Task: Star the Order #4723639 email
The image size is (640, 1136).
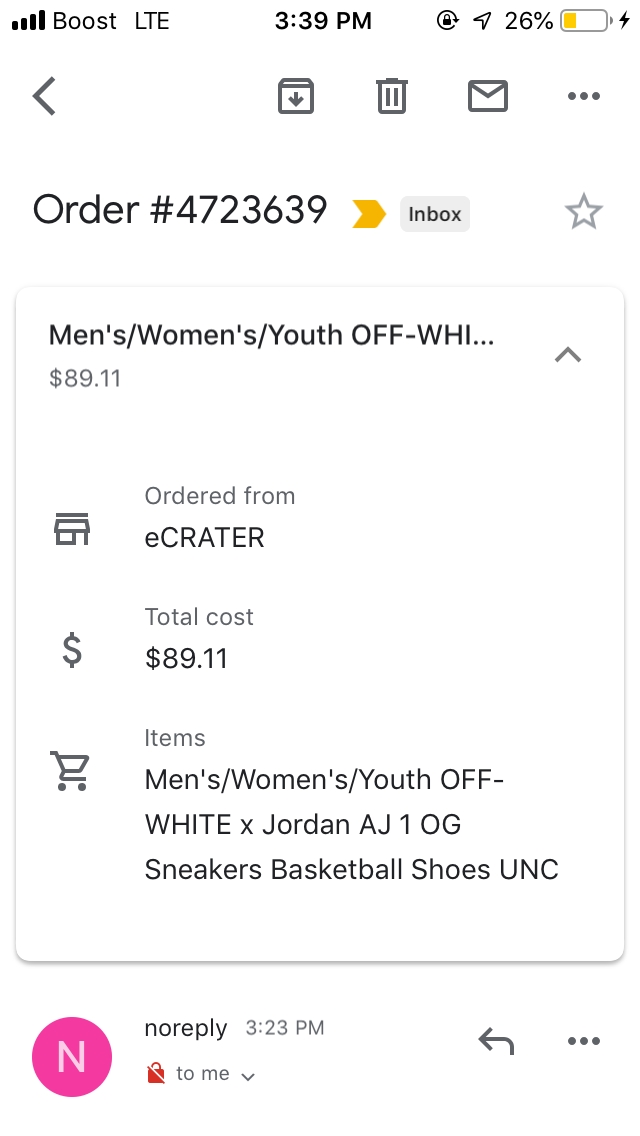Action: coord(583,212)
